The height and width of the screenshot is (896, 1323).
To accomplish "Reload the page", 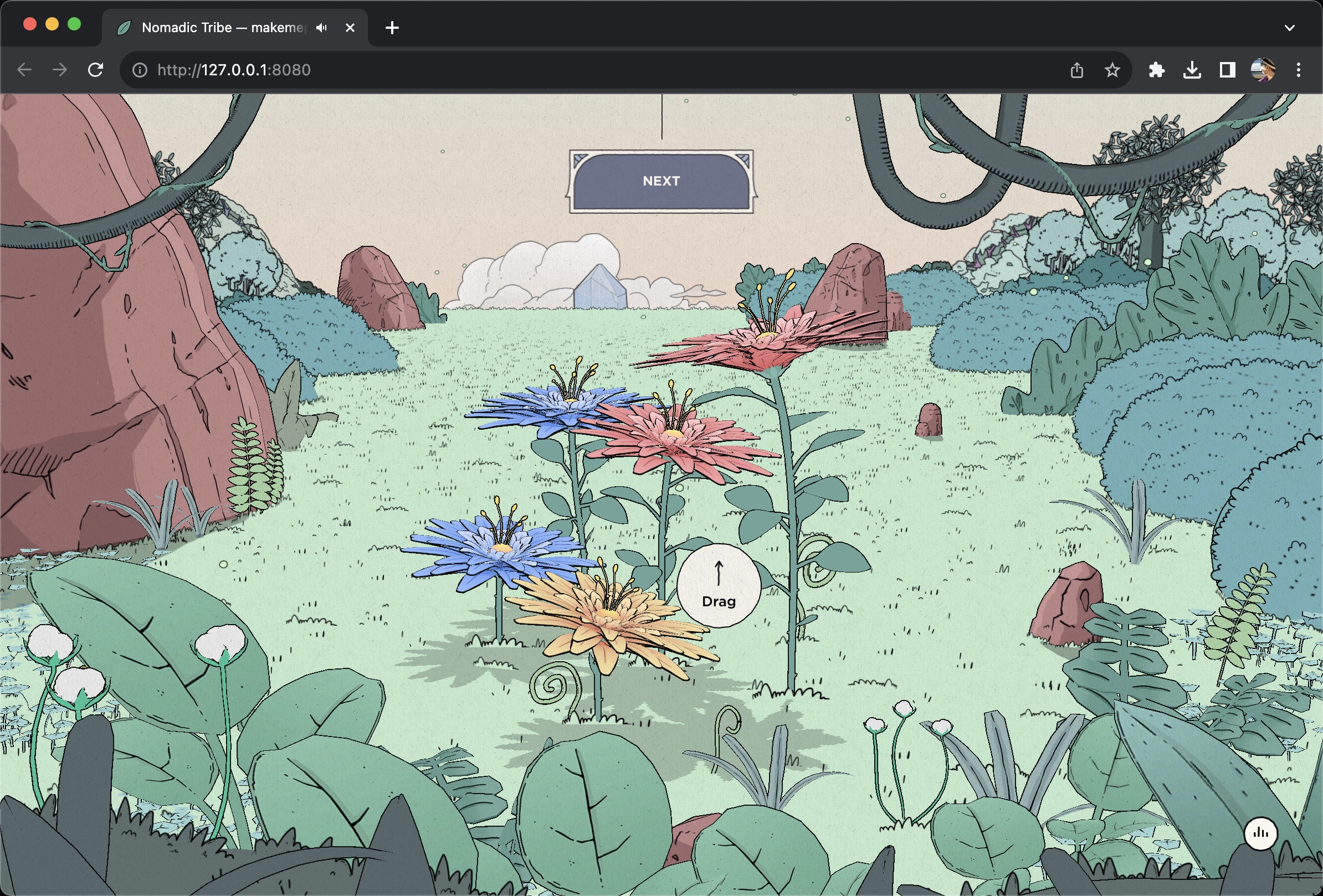I will coord(96,70).
